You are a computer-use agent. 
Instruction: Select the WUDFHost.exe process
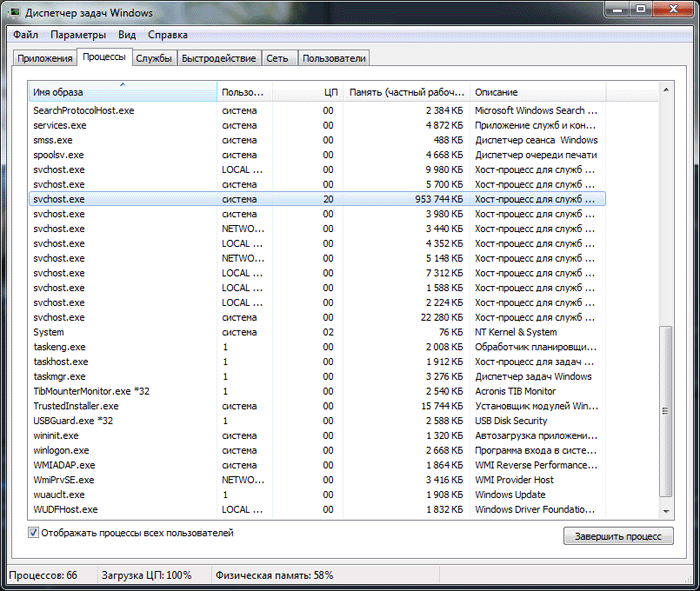[x=317, y=509]
